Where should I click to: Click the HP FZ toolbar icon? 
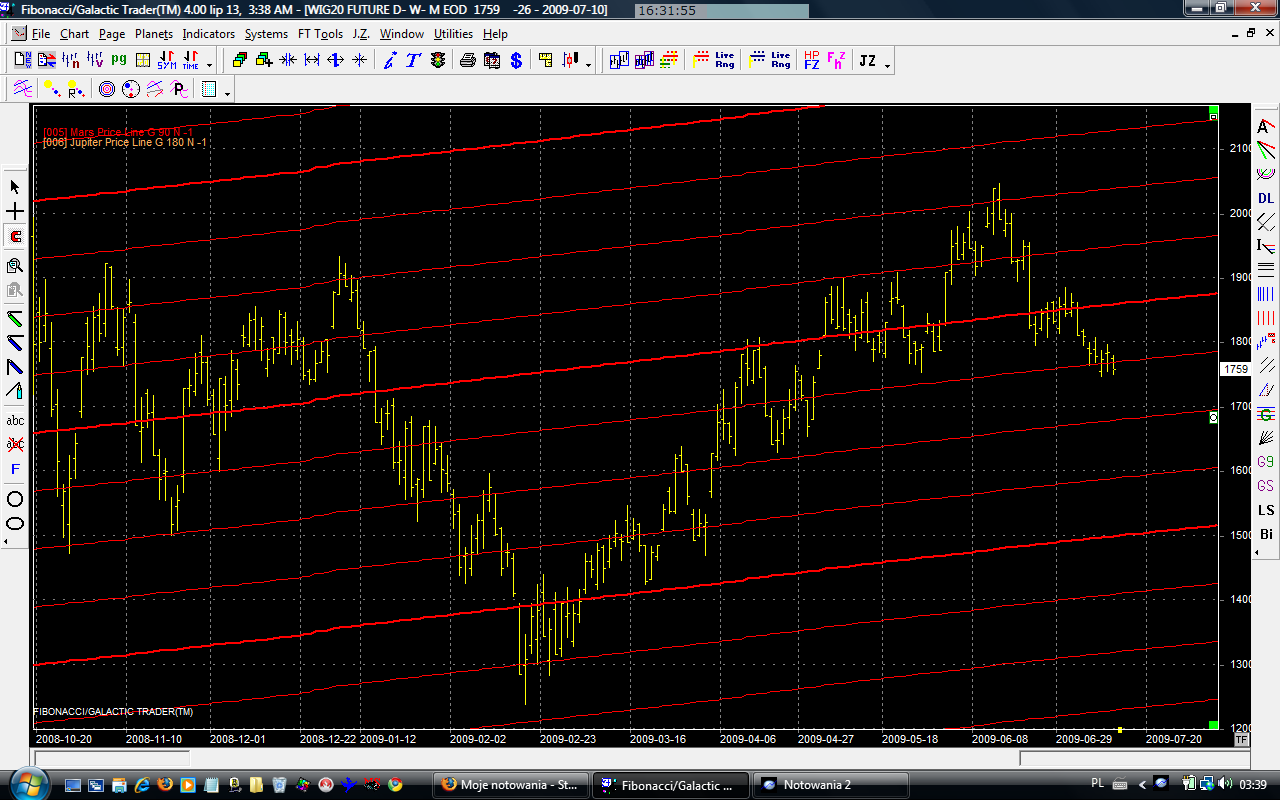(811, 60)
